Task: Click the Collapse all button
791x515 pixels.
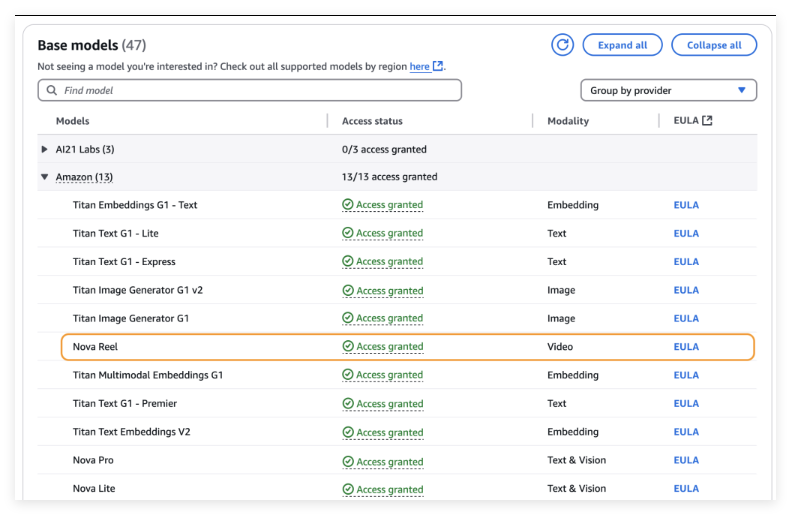Action: click(714, 45)
